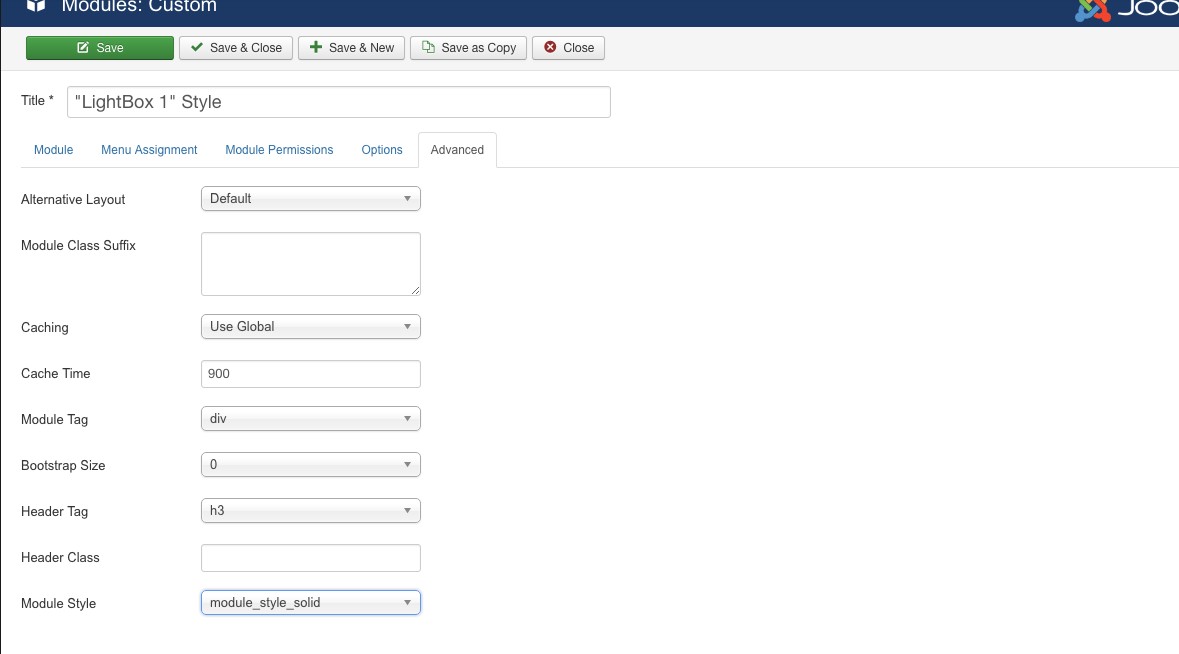Screen dimensions: 1179x654
Task: Go to Module Permissions tab
Action: (x=279, y=150)
